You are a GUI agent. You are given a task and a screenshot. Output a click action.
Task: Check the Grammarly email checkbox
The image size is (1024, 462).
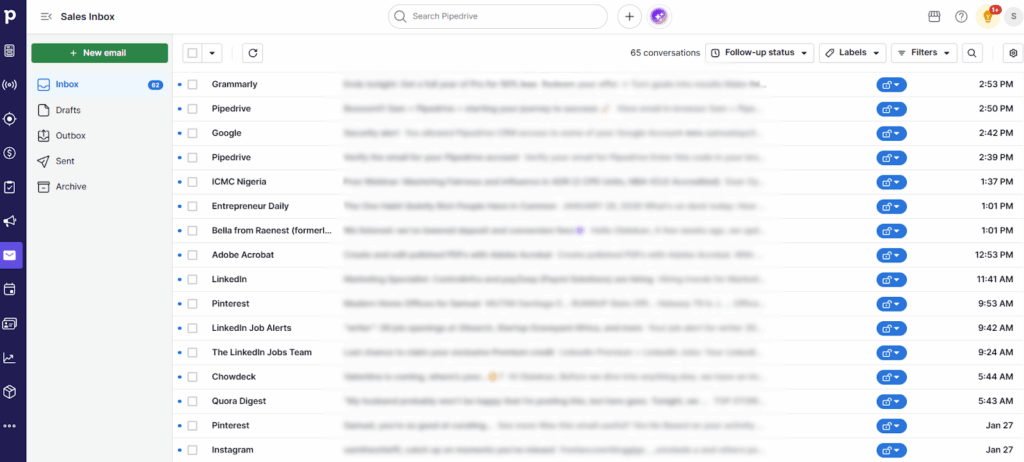[x=193, y=84]
